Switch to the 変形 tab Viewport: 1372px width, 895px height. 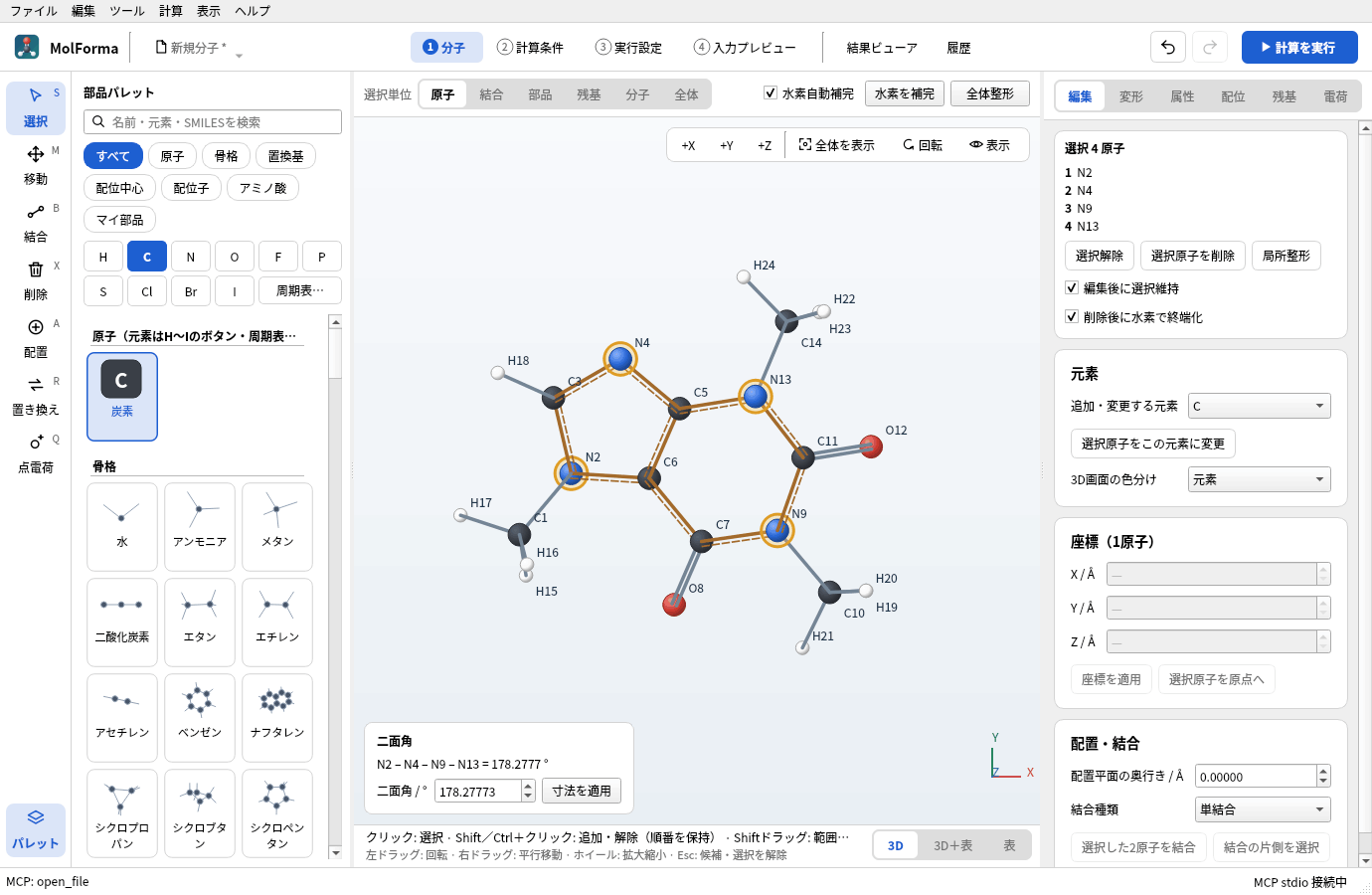pos(1131,96)
